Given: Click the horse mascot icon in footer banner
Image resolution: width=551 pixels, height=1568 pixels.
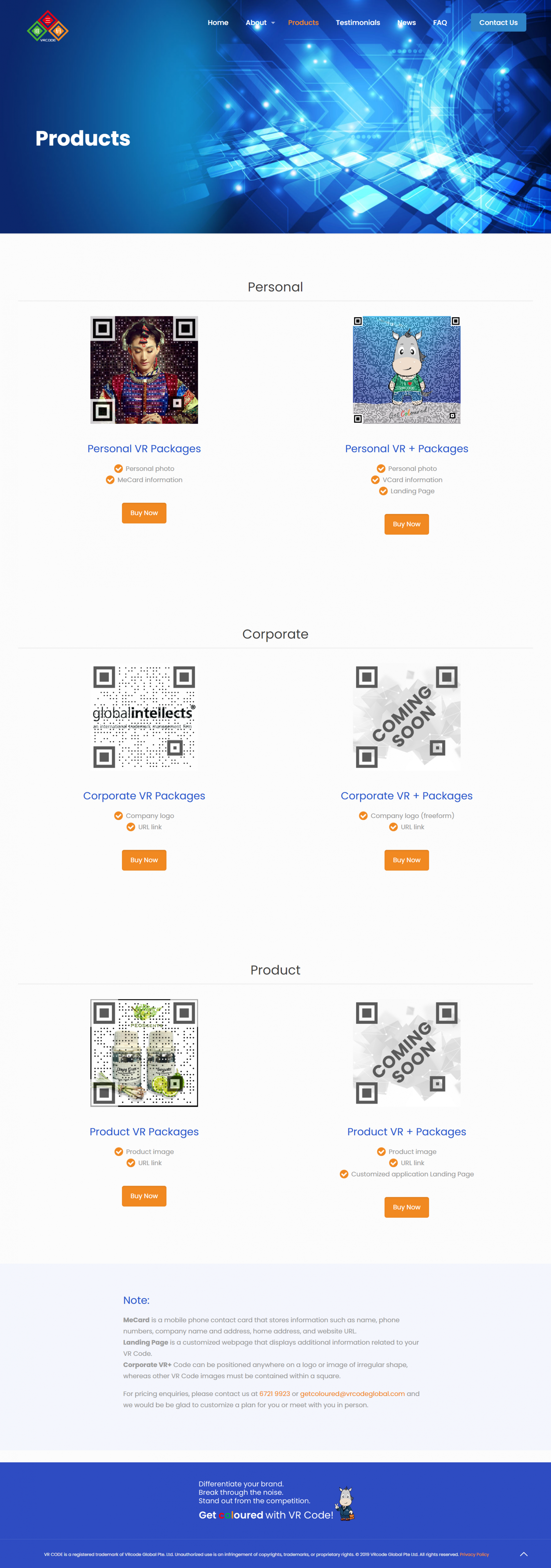Looking at the screenshot, I should [346, 1503].
